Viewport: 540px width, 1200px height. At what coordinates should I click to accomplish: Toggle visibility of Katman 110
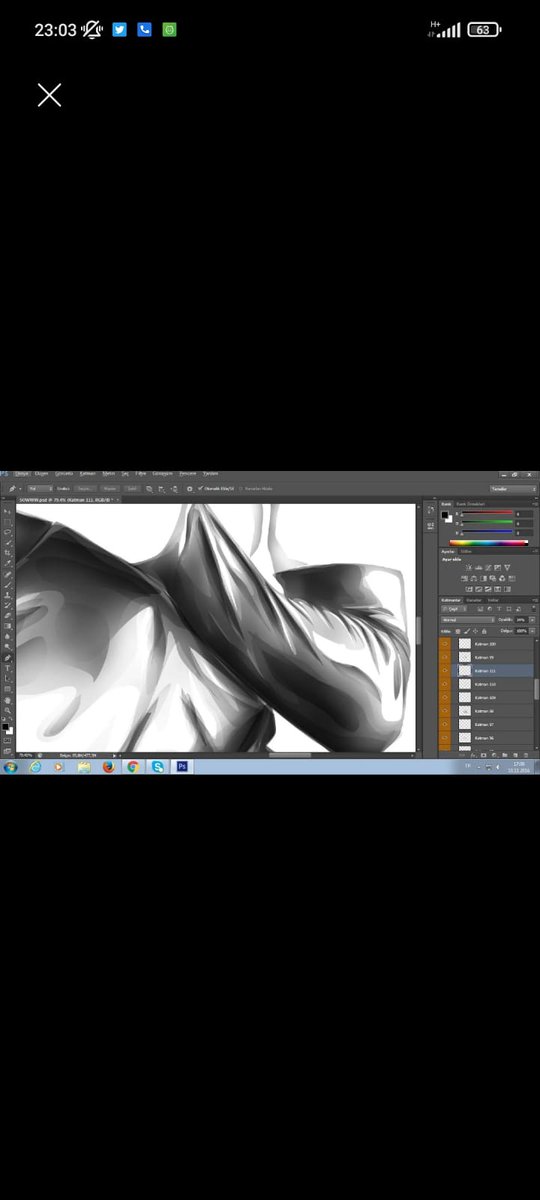tap(445, 684)
